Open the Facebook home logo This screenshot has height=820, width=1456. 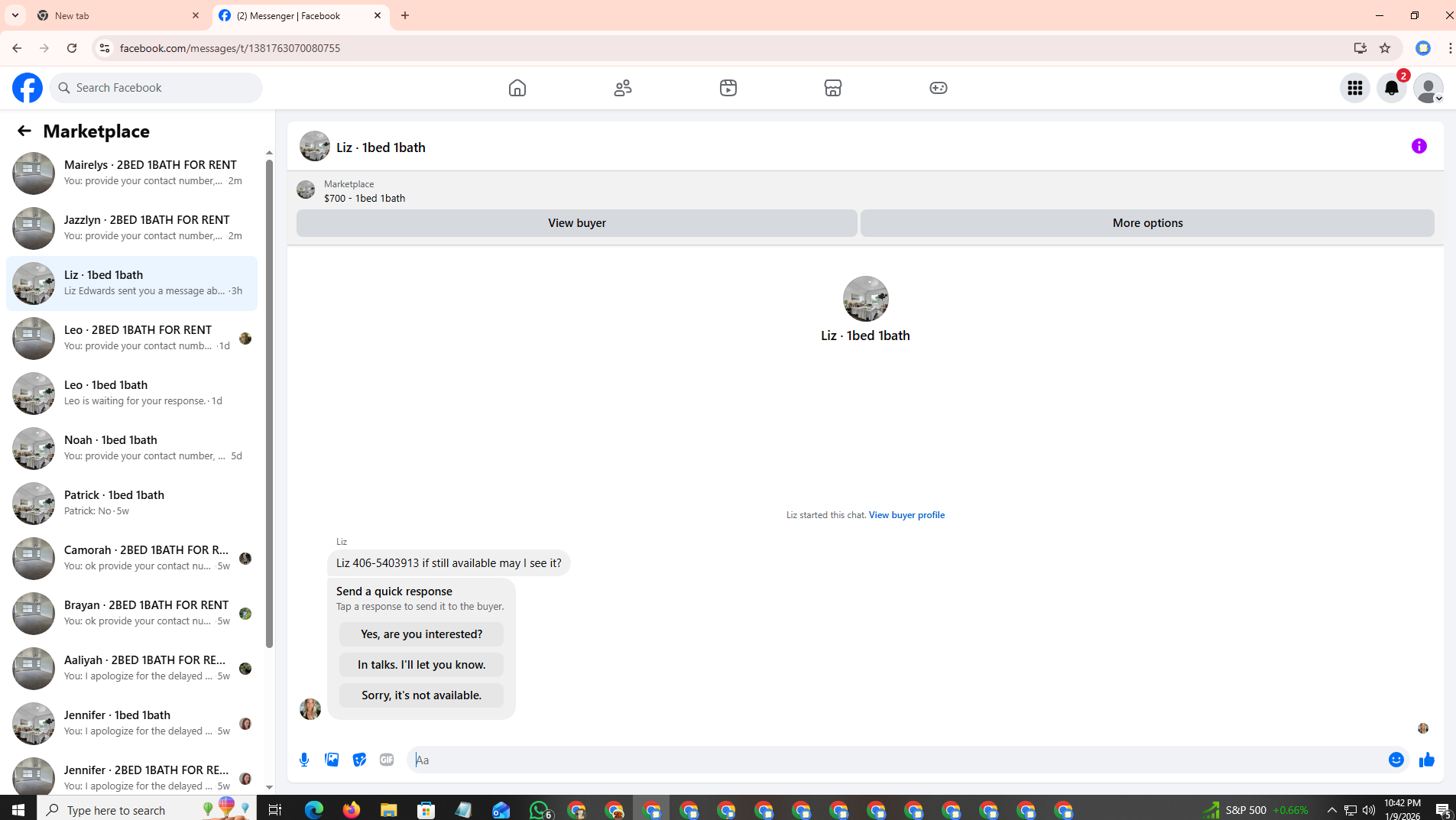tap(28, 88)
